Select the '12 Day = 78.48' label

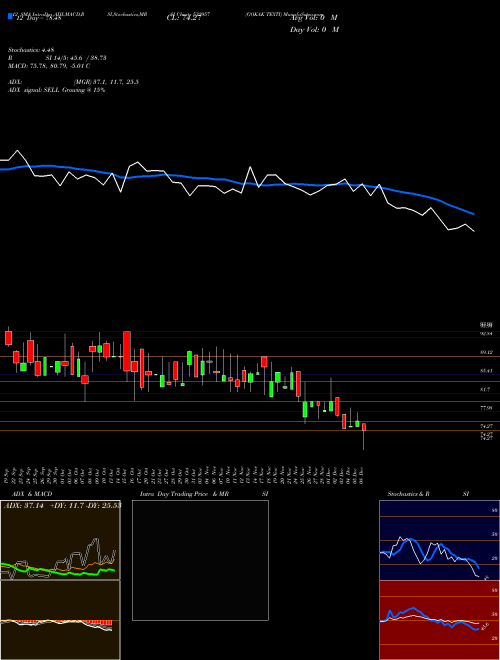click(38, 18)
